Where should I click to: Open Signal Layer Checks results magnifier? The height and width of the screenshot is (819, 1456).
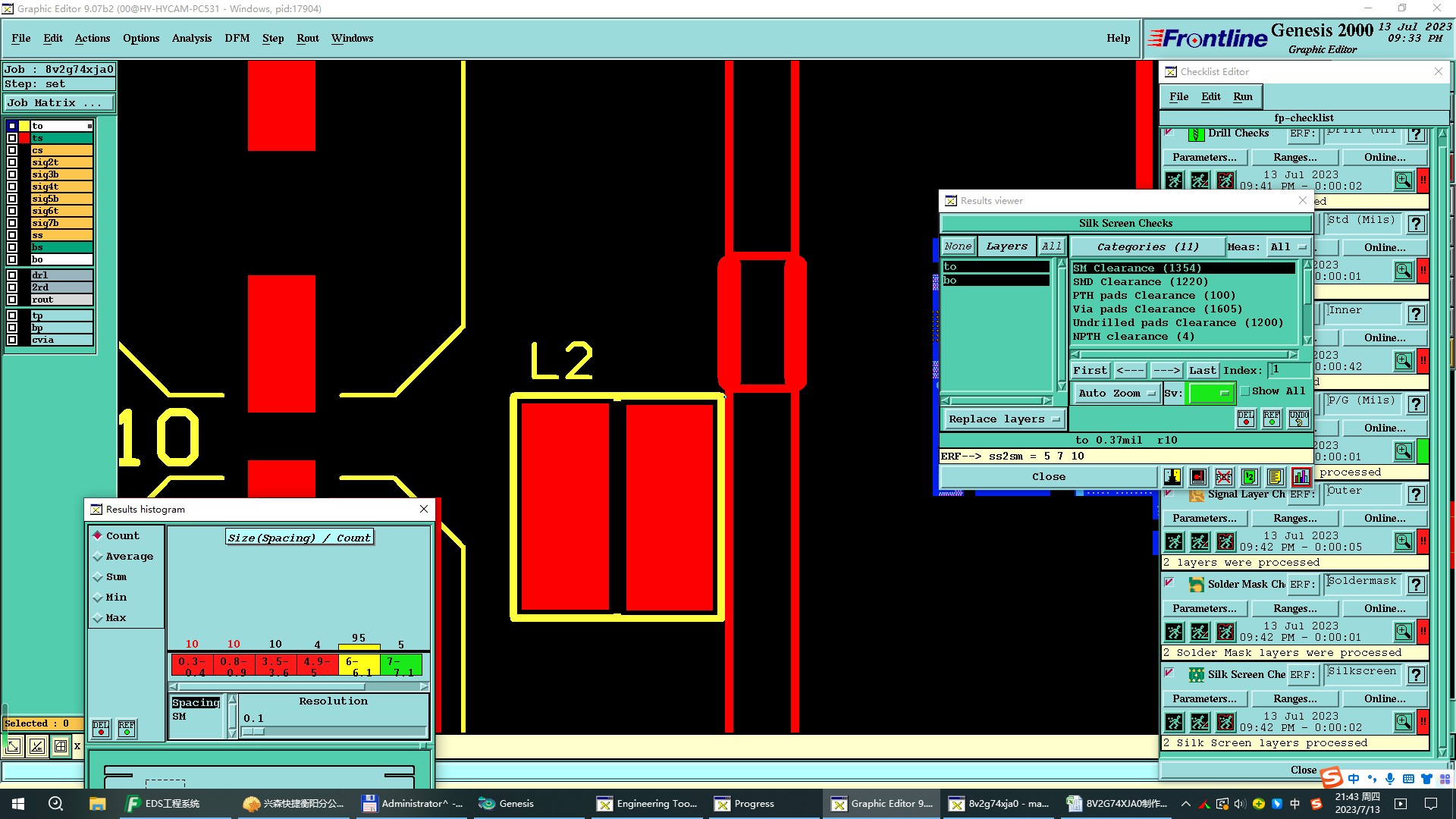(x=1404, y=541)
